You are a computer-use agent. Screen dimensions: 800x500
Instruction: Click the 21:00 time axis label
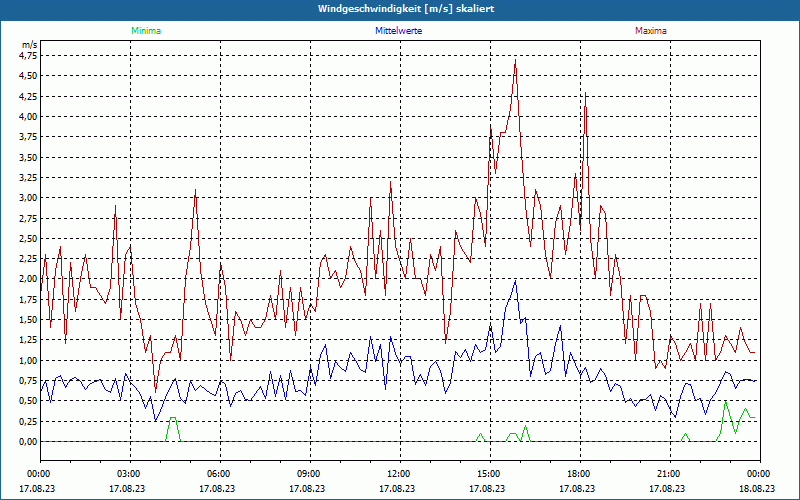pyautogui.click(x=668, y=474)
